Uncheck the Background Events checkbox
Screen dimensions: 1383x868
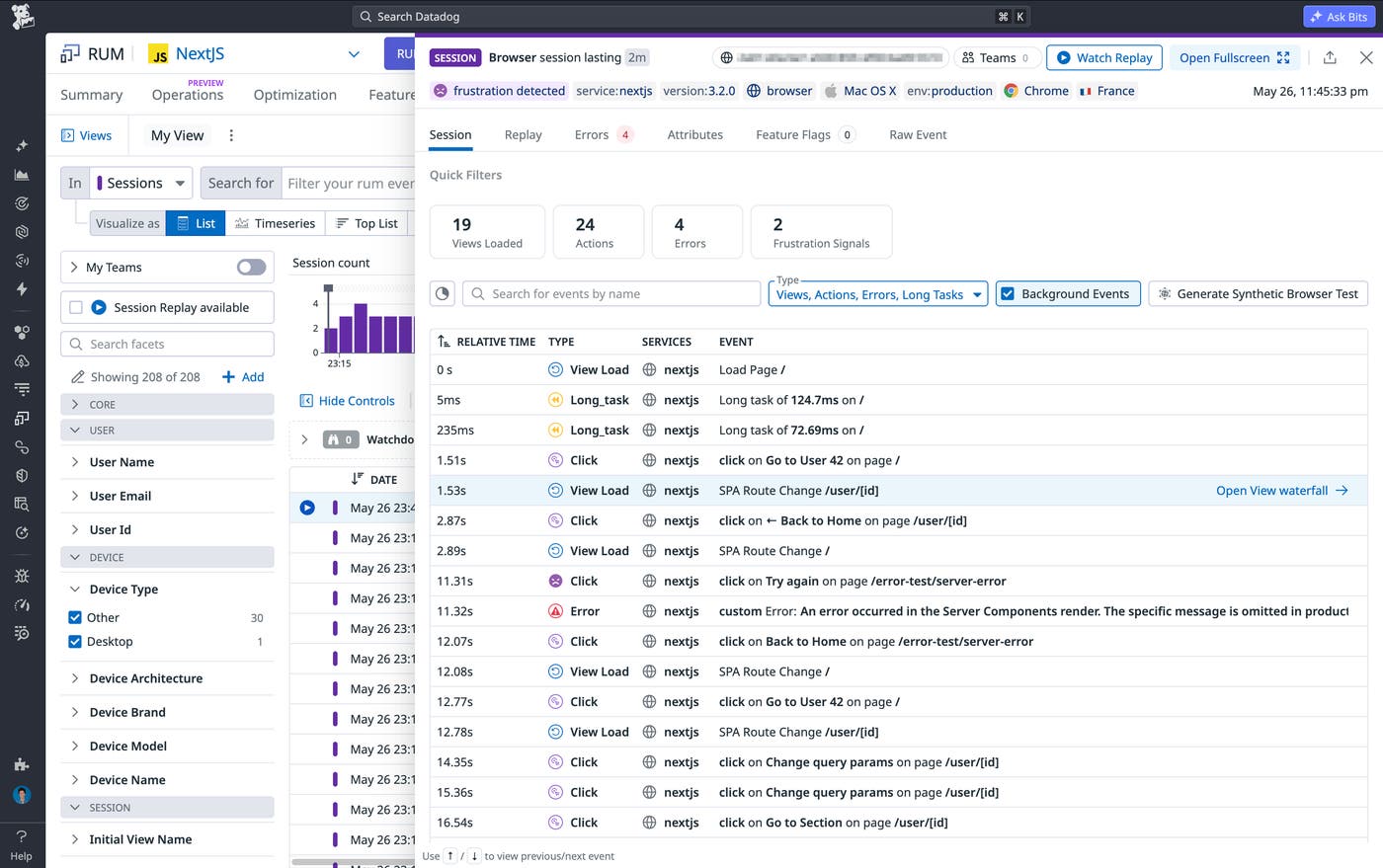click(x=1008, y=293)
